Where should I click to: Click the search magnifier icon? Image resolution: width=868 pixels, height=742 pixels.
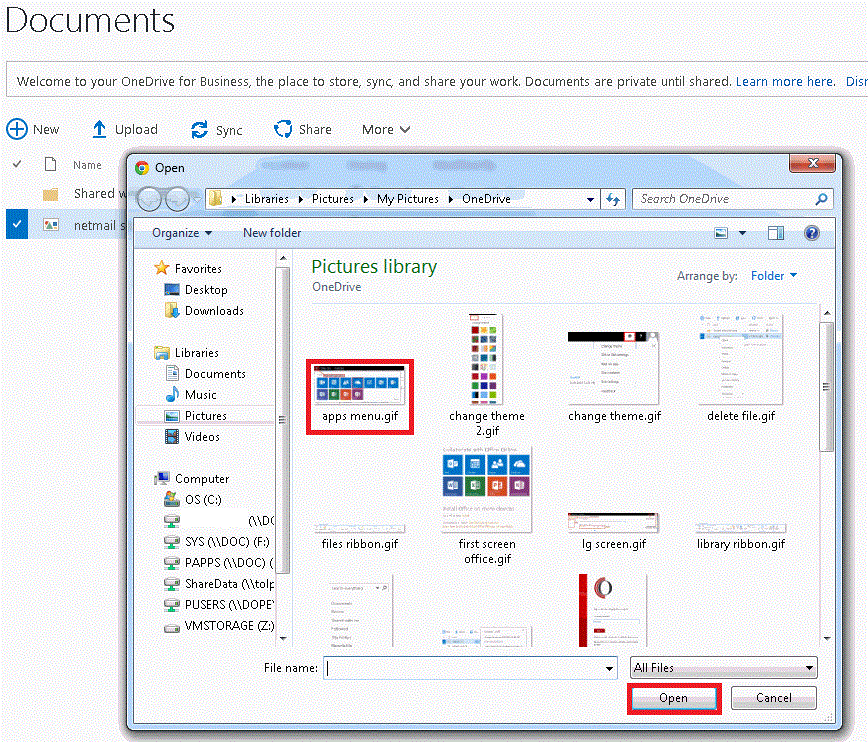(822, 199)
